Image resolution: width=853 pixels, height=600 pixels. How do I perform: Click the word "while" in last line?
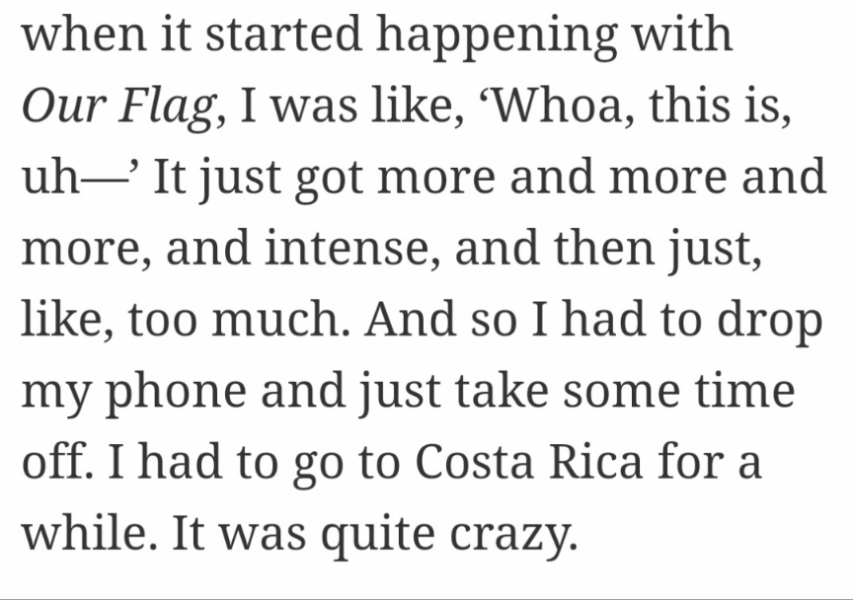(x=85, y=535)
